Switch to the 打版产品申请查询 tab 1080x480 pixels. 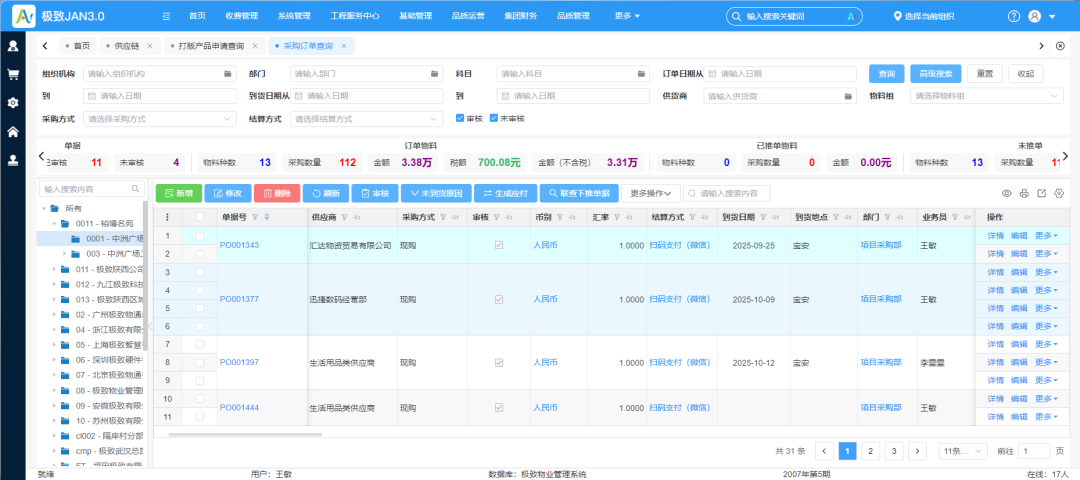click(x=211, y=46)
